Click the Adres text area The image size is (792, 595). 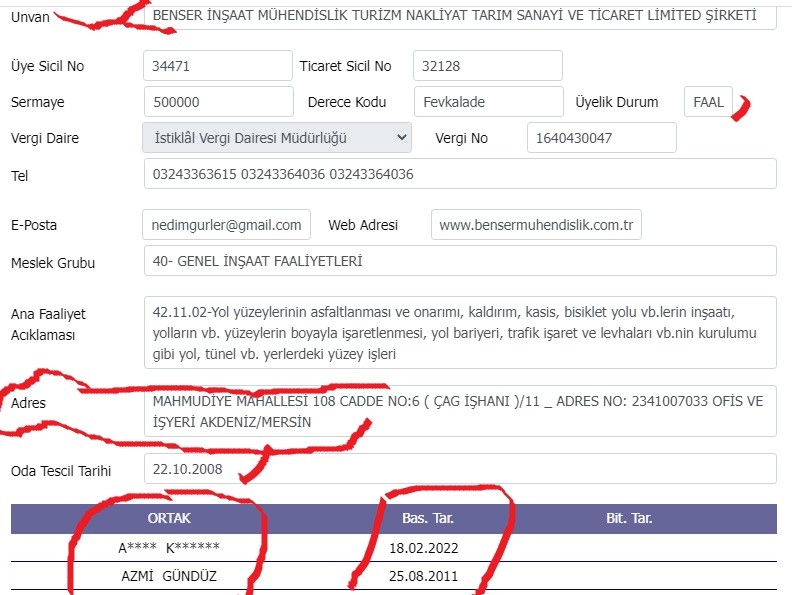(460, 411)
